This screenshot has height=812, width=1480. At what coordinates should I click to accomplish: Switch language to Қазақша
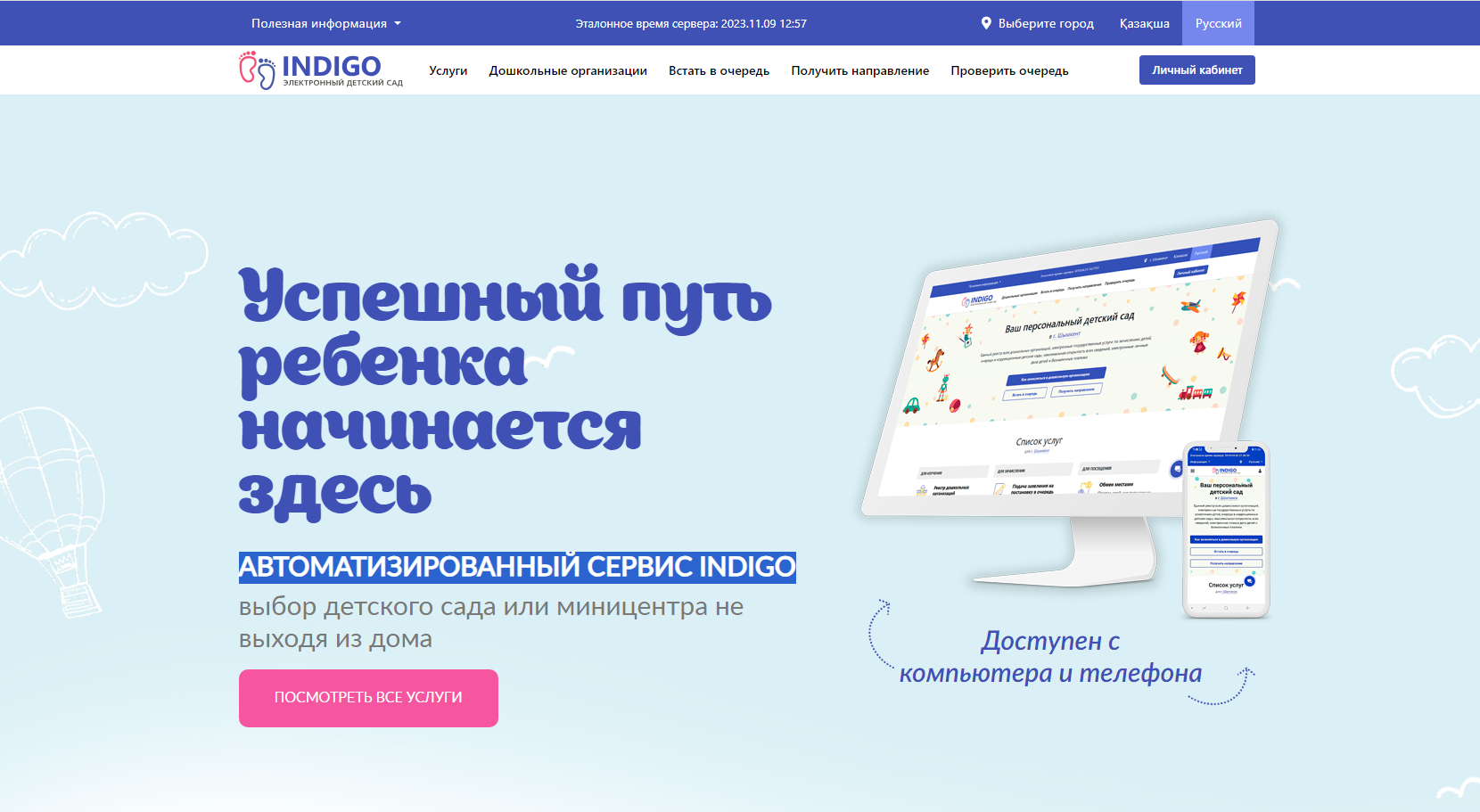[1145, 23]
